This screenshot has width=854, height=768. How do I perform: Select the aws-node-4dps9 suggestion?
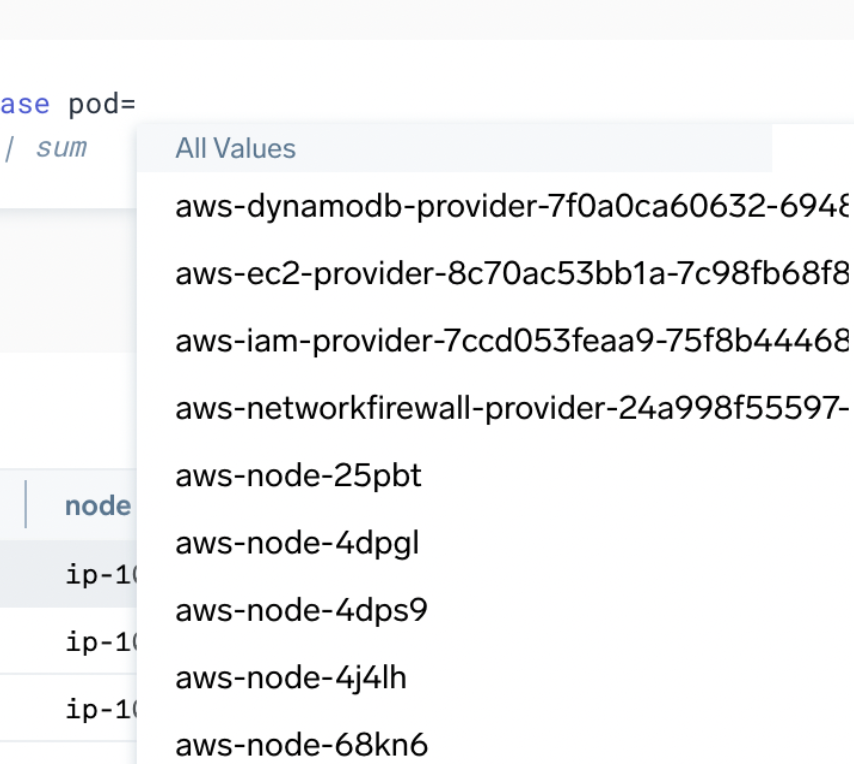coord(300,609)
